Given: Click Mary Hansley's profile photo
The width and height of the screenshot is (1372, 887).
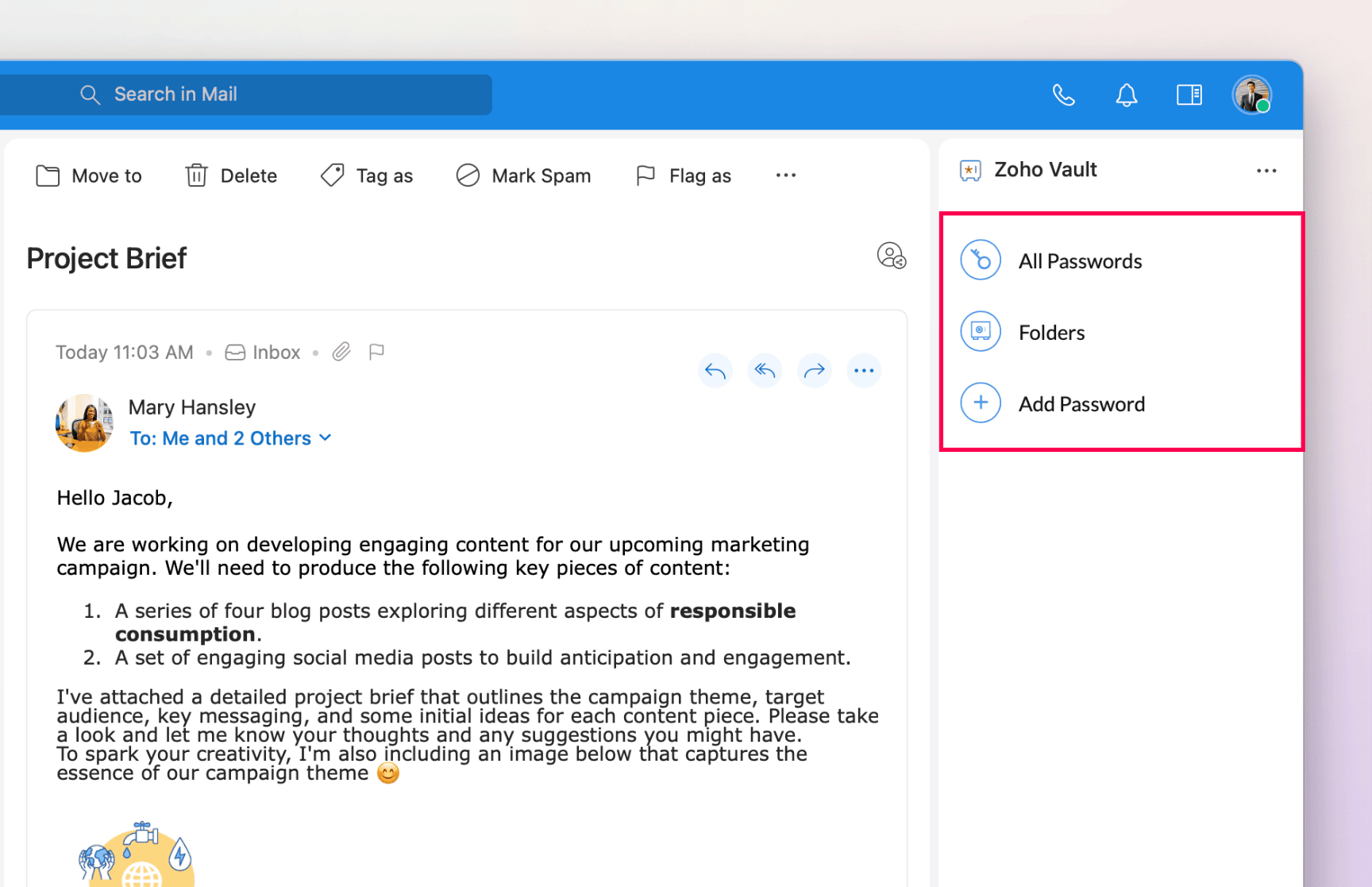Looking at the screenshot, I should (x=84, y=423).
